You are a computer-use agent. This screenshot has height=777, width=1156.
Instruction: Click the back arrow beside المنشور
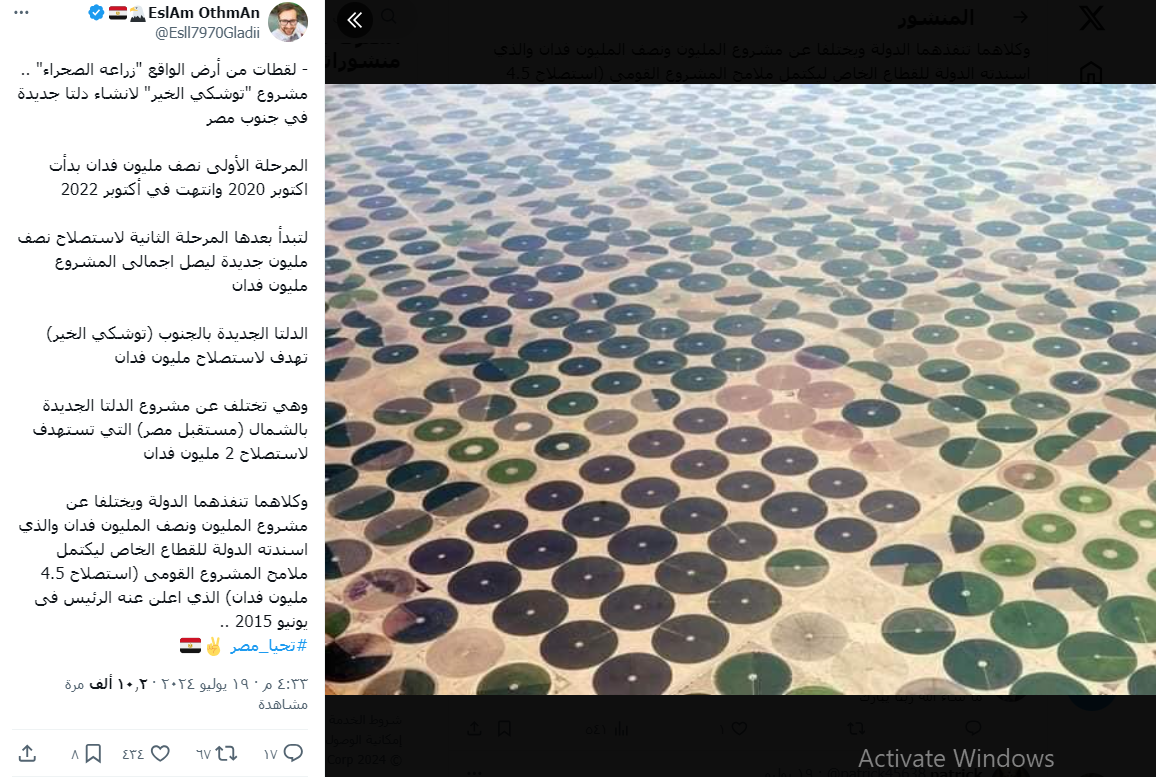coord(1020,17)
